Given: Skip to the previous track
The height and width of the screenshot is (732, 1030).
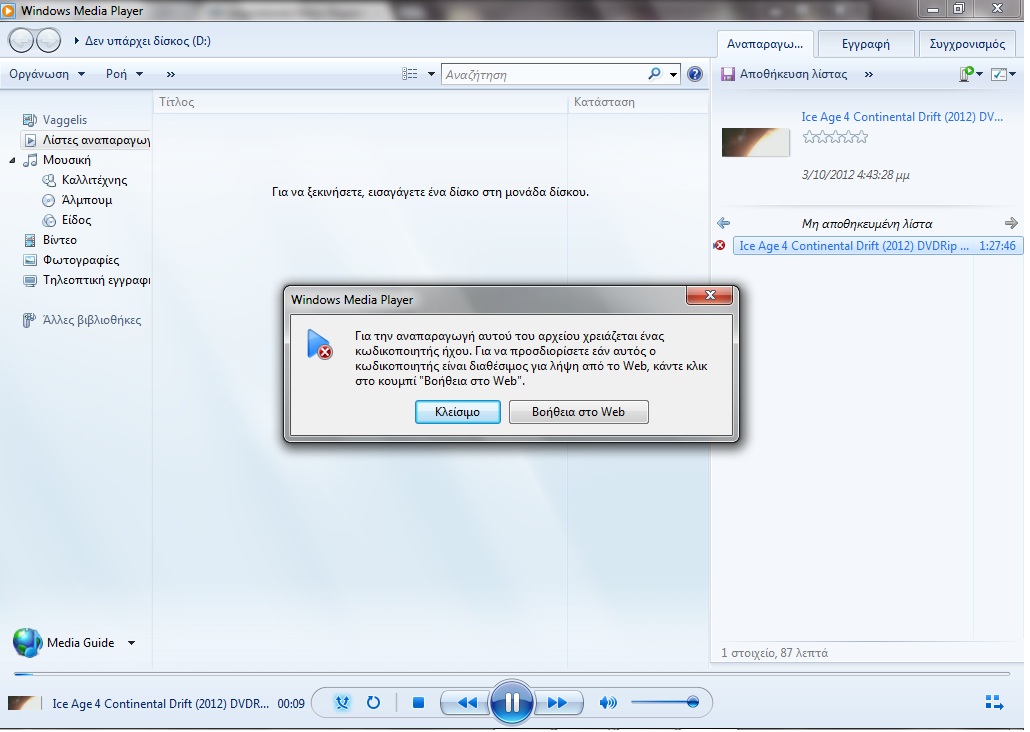Looking at the screenshot, I should pos(466,702).
